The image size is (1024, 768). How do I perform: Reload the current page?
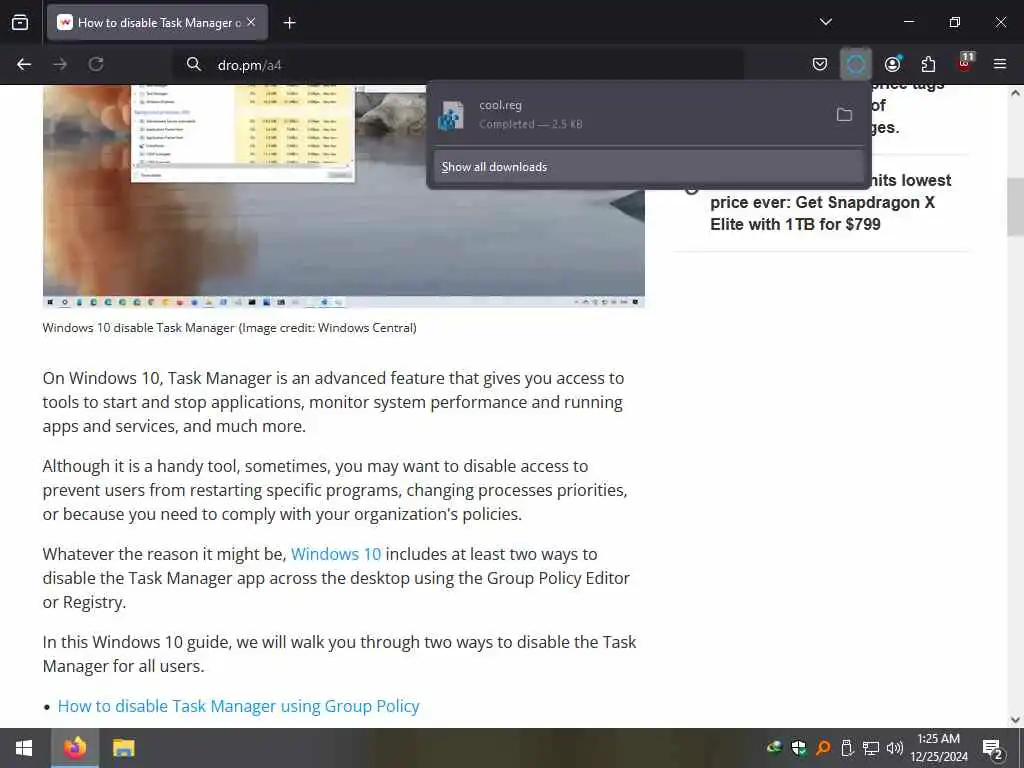coord(96,64)
